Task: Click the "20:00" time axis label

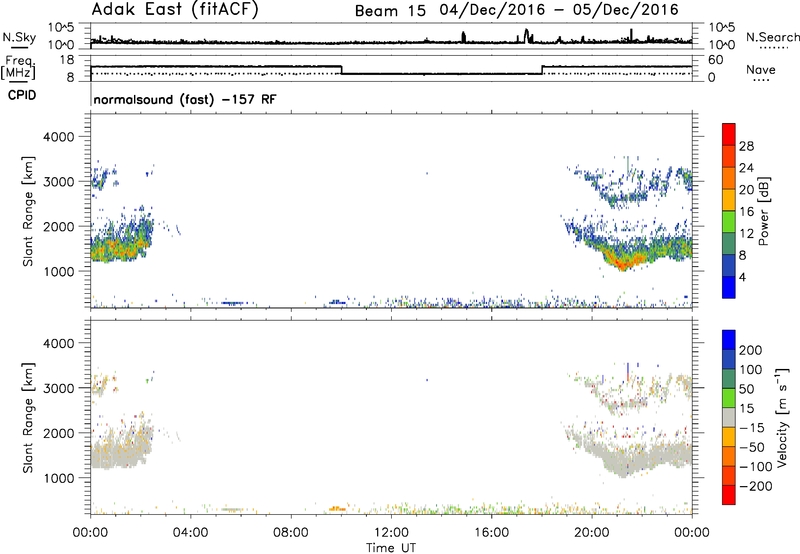Action: pyautogui.click(x=592, y=533)
